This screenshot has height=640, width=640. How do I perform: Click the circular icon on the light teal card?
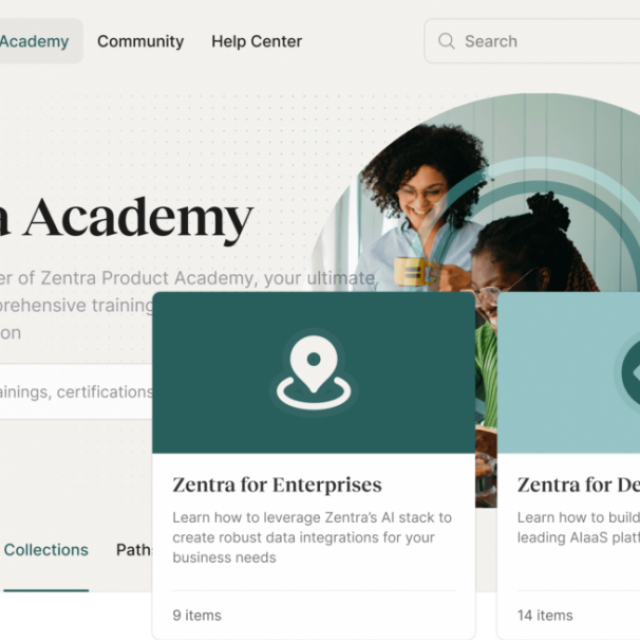point(629,372)
